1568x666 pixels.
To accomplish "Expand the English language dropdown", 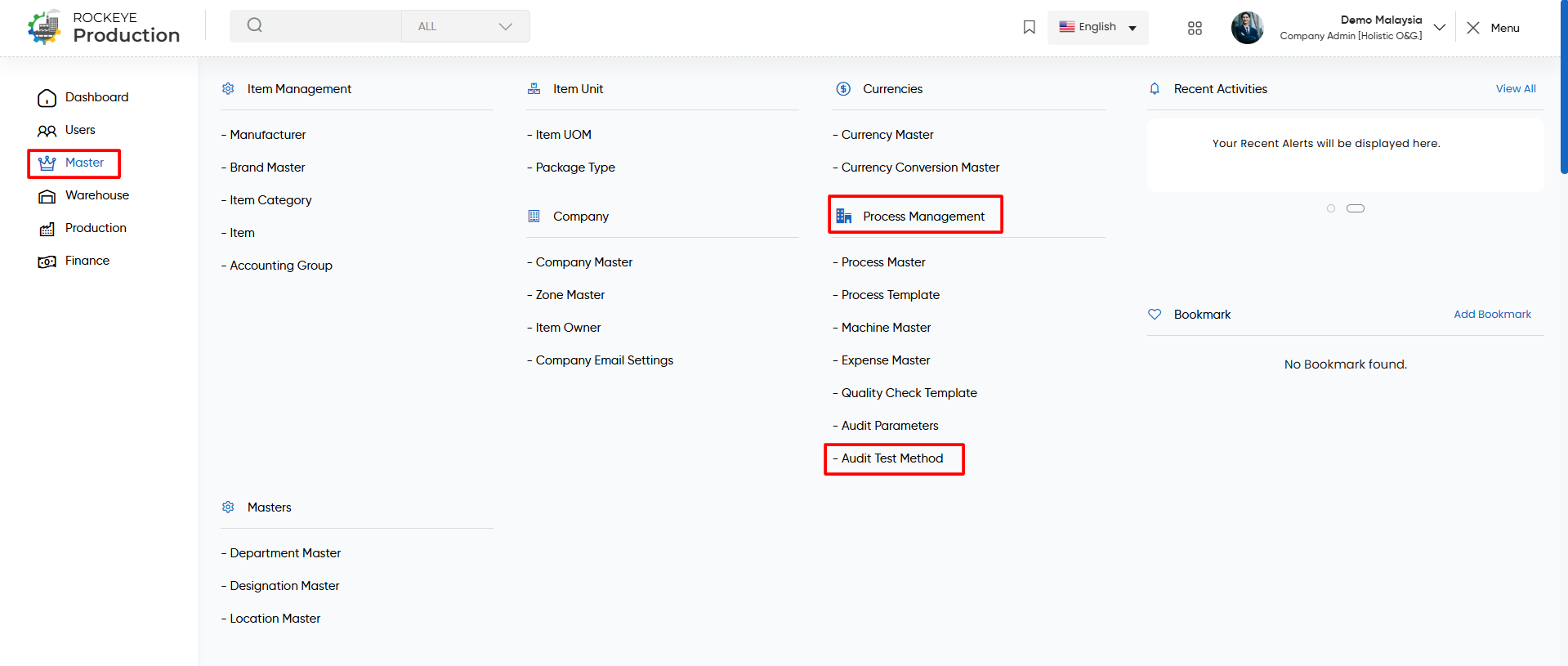I will [x=1097, y=27].
